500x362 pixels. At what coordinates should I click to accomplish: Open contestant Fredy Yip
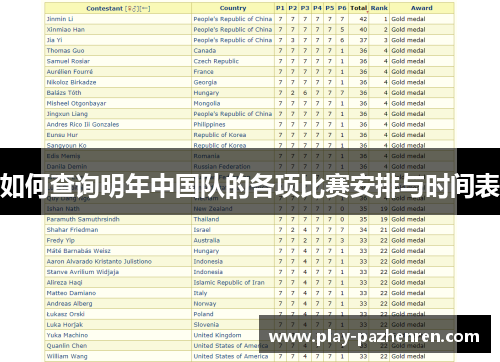[x=61, y=240]
